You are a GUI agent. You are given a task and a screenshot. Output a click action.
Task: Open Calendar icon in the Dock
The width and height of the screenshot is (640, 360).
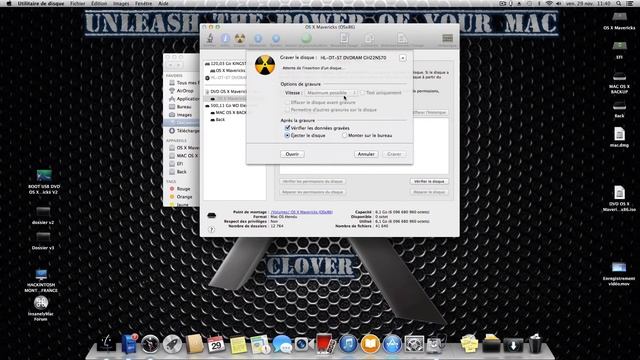tap(216, 344)
